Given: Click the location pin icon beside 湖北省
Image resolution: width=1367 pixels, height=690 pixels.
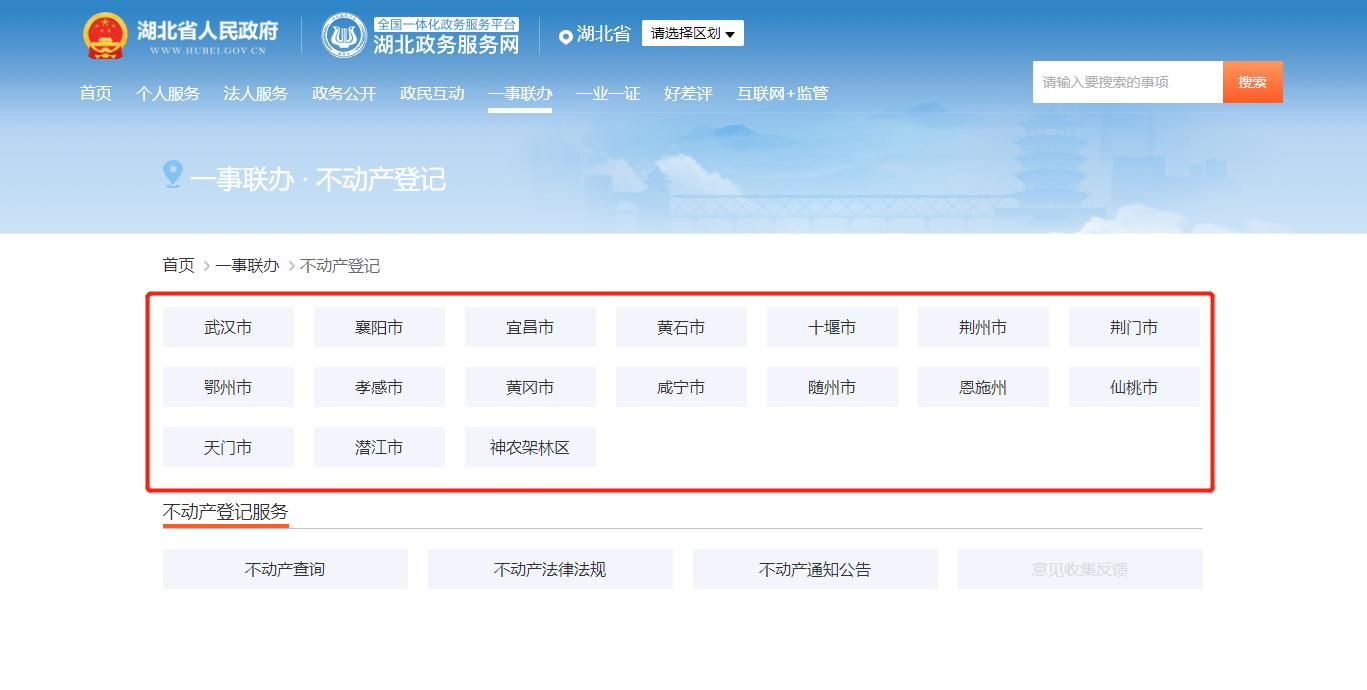Looking at the screenshot, I should tap(564, 32).
